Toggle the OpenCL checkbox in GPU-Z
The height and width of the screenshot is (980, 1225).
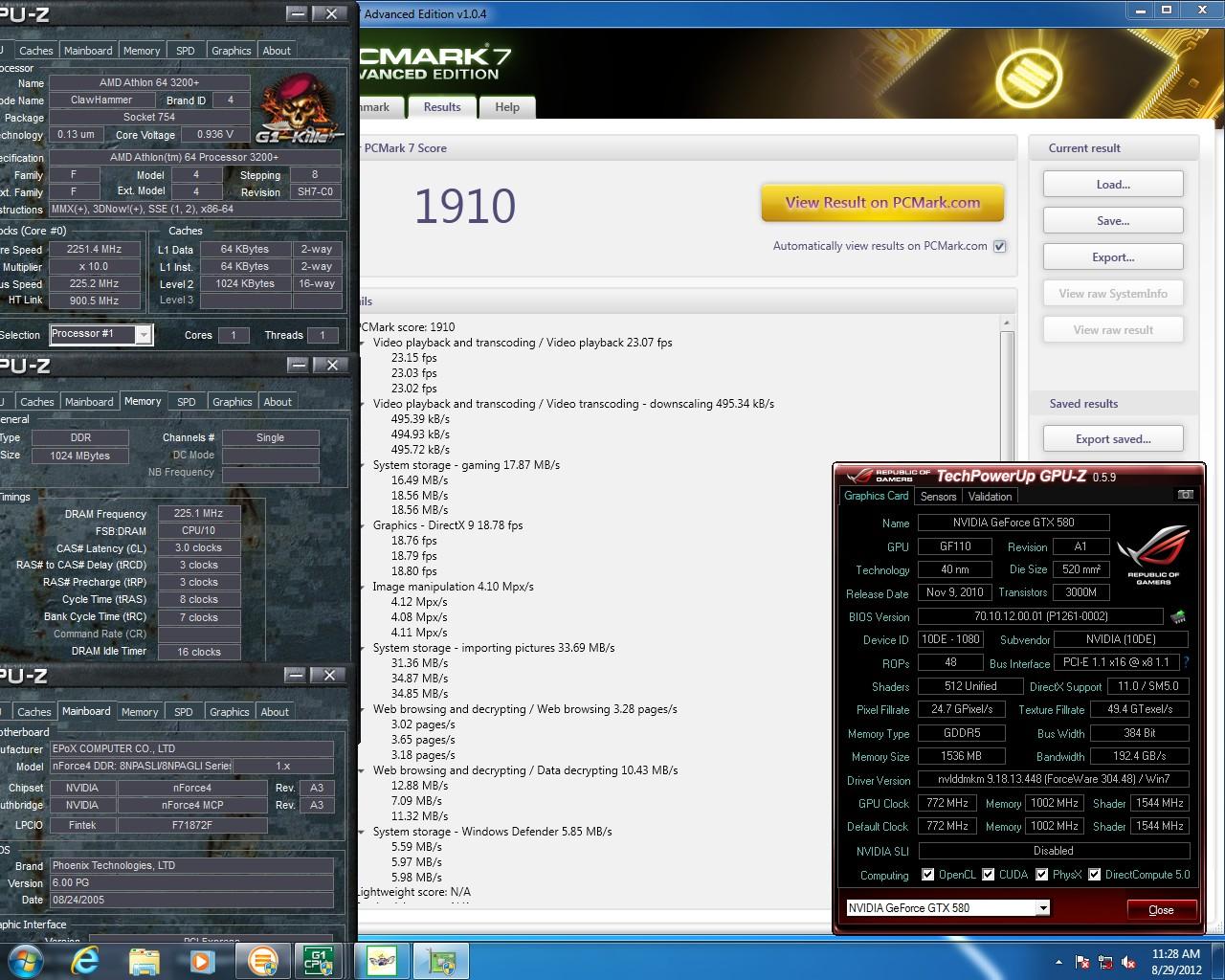click(x=927, y=874)
